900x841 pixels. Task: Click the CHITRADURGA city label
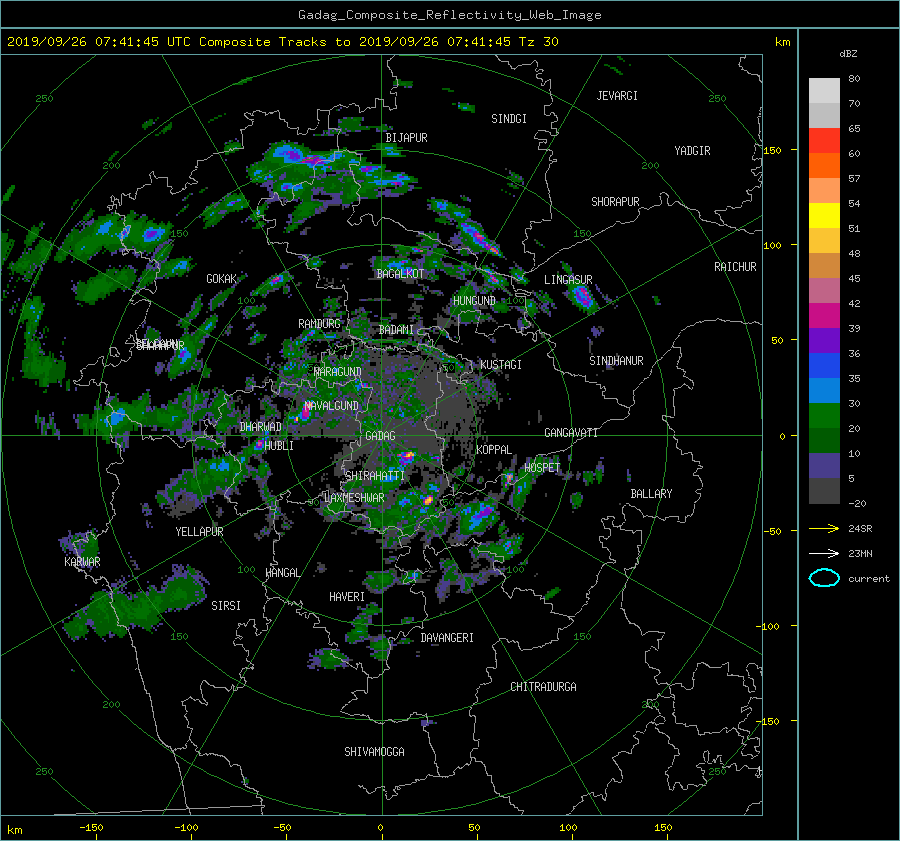(543, 687)
